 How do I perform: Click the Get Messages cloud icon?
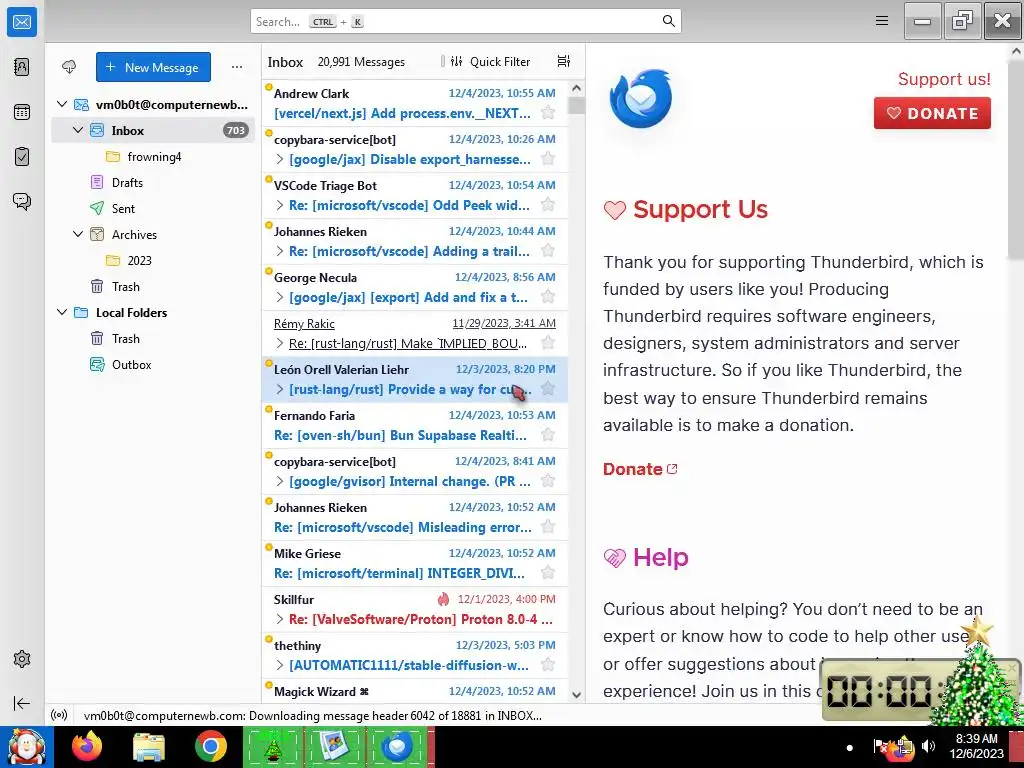[69, 67]
